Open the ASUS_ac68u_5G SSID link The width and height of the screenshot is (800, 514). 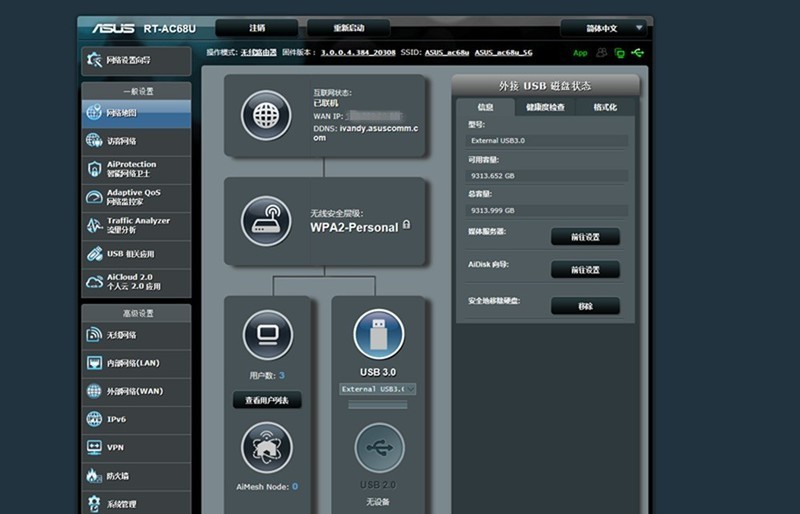coord(503,53)
